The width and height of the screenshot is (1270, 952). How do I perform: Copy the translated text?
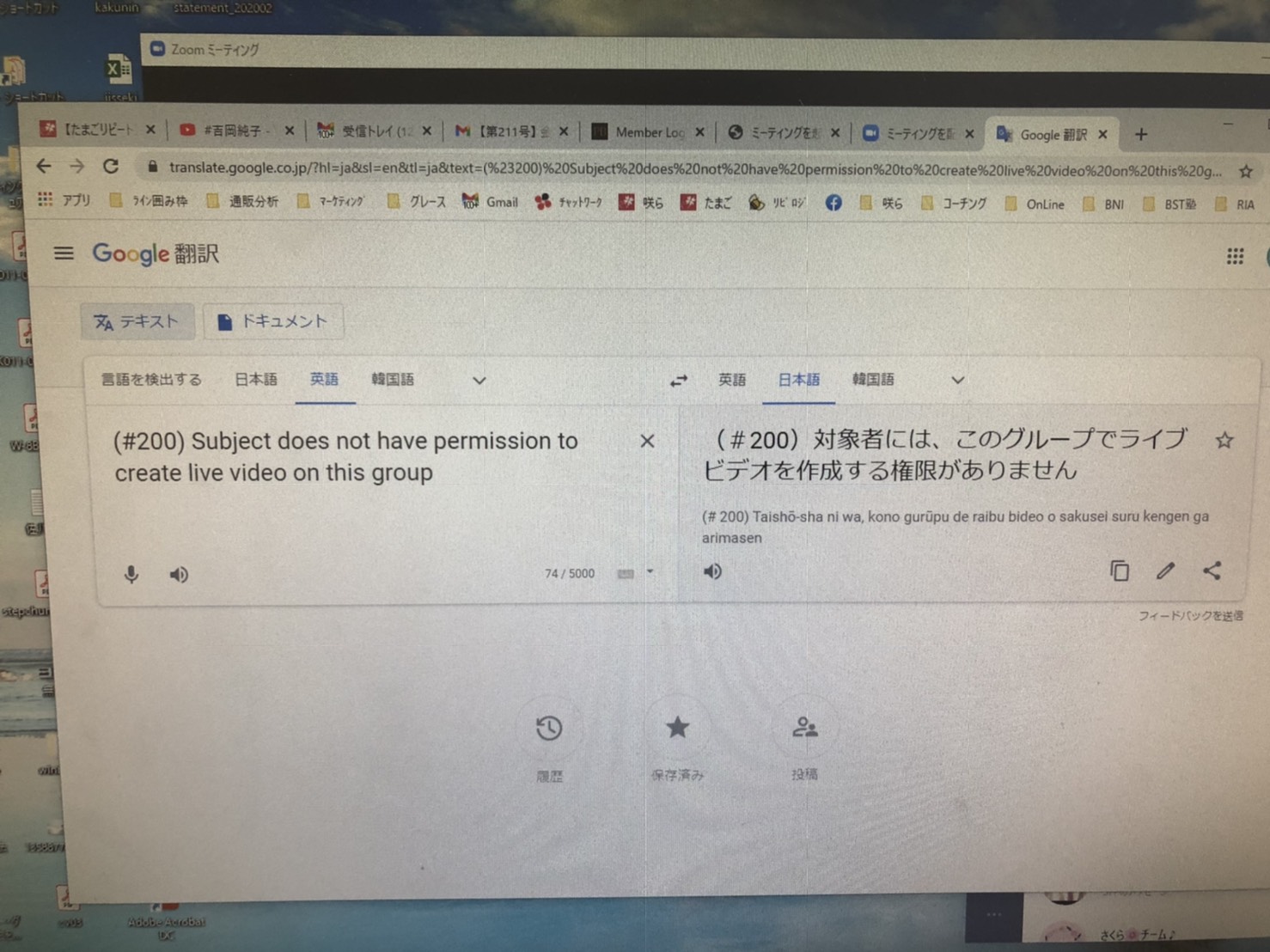click(x=1119, y=571)
